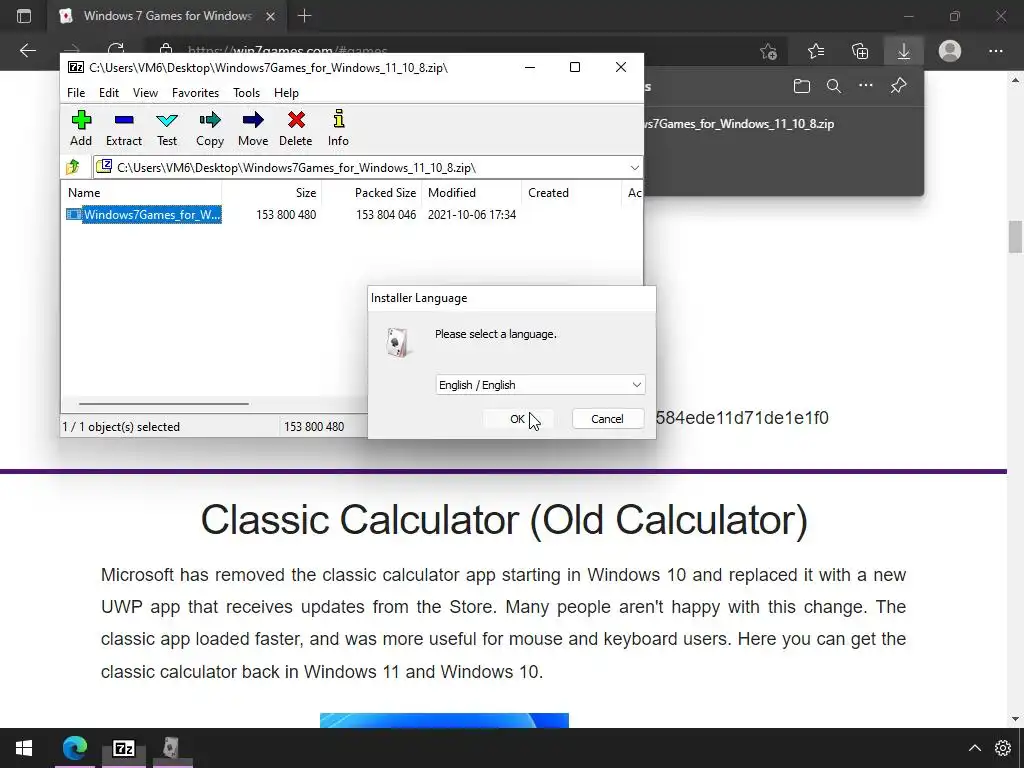Search downloads in Edge downloads panel

click(x=833, y=86)
